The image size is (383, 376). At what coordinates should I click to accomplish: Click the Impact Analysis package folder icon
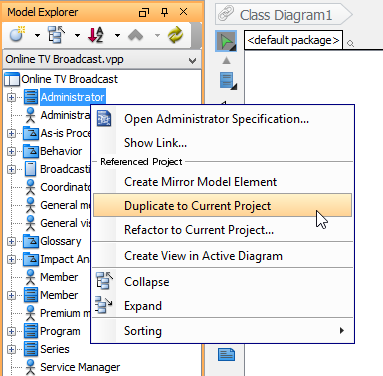click(31, 259)
